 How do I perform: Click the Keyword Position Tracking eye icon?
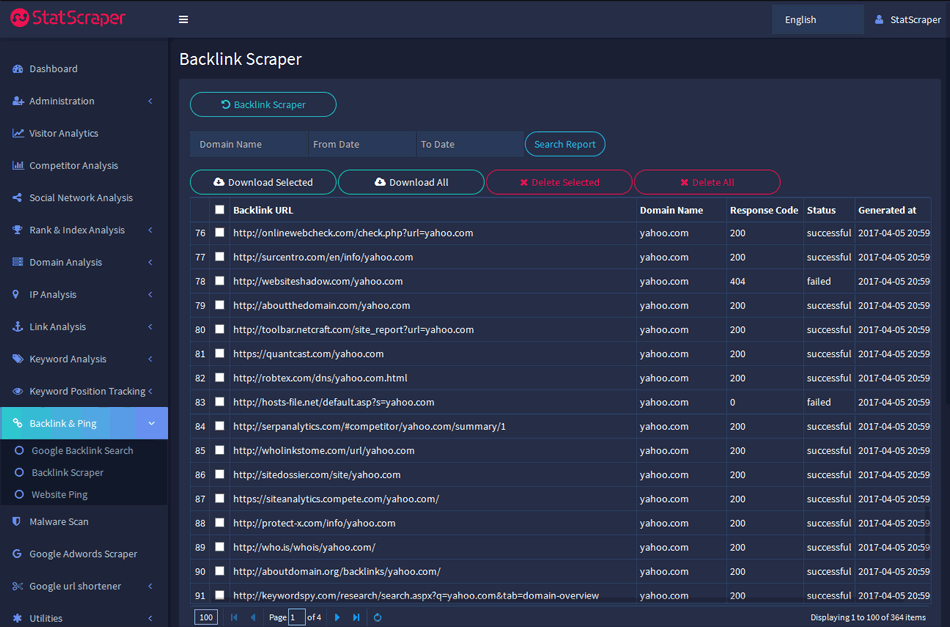tap(18, 391)
